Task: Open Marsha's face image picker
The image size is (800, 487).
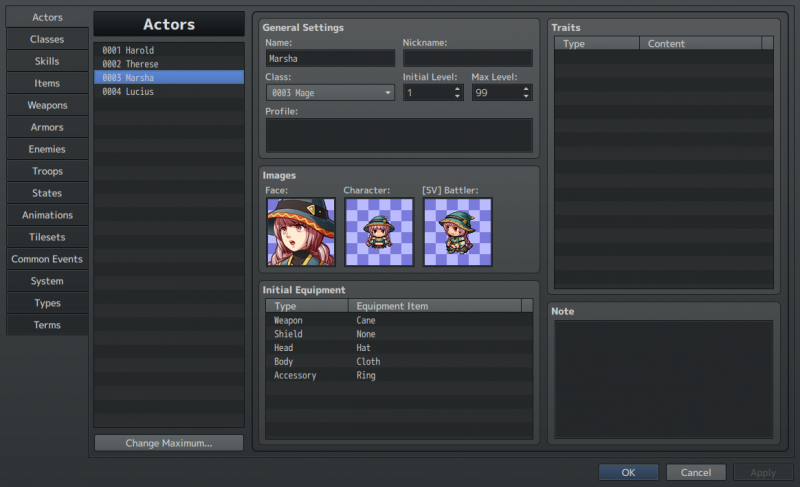Action: (301, 232)
